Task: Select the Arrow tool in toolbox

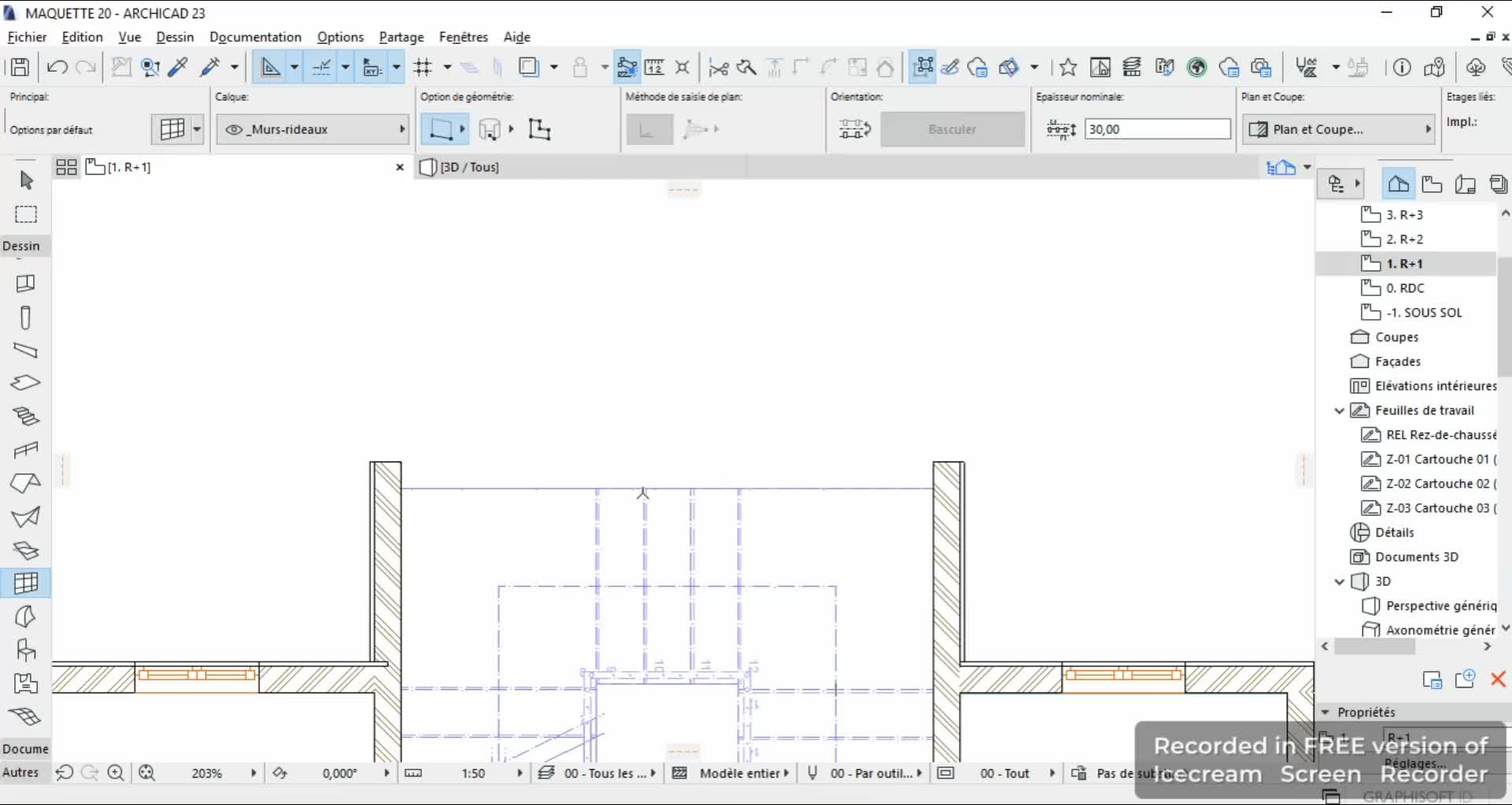Action: (26, 180)
